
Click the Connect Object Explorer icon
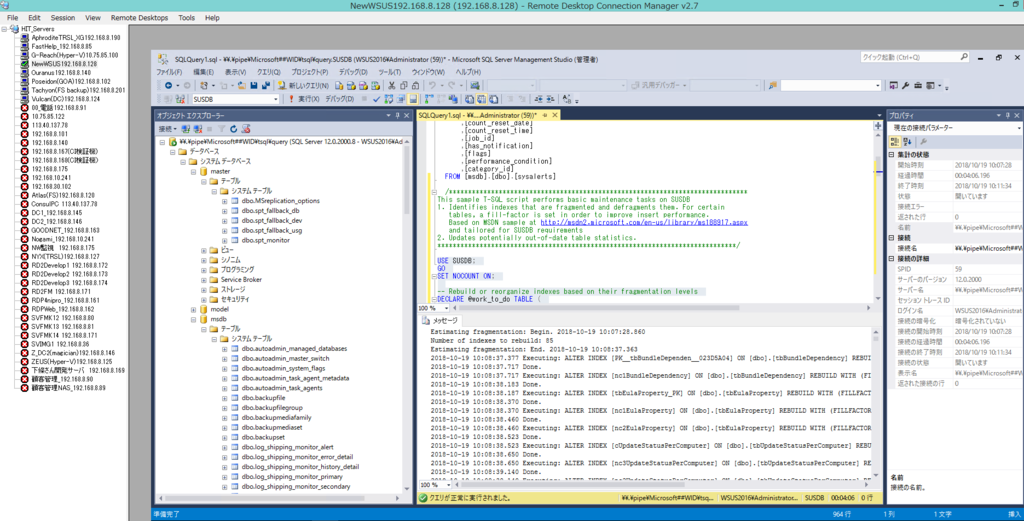tap(185, 129)
